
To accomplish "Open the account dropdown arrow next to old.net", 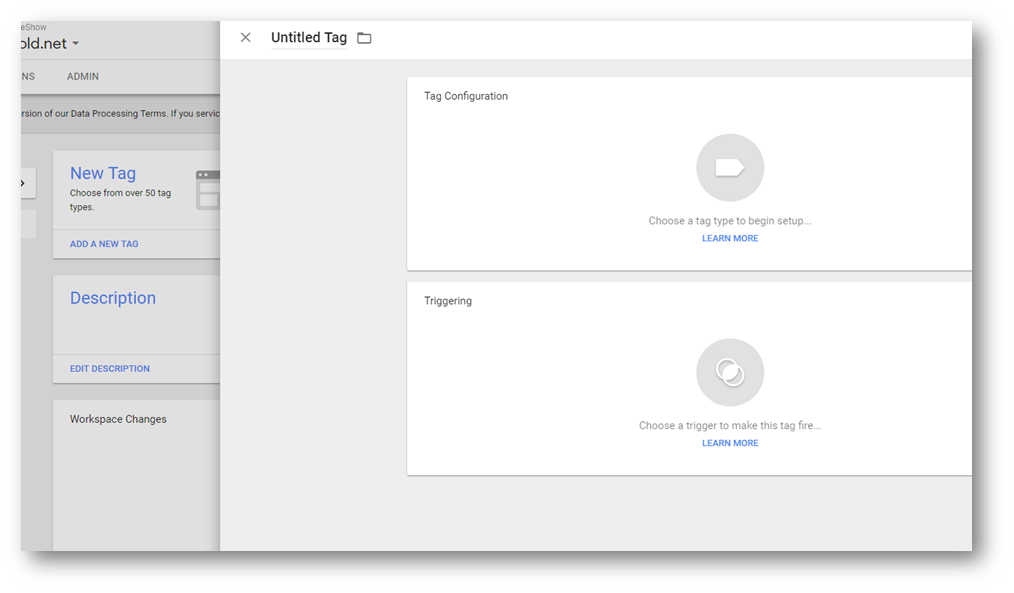I will point(75,44).
